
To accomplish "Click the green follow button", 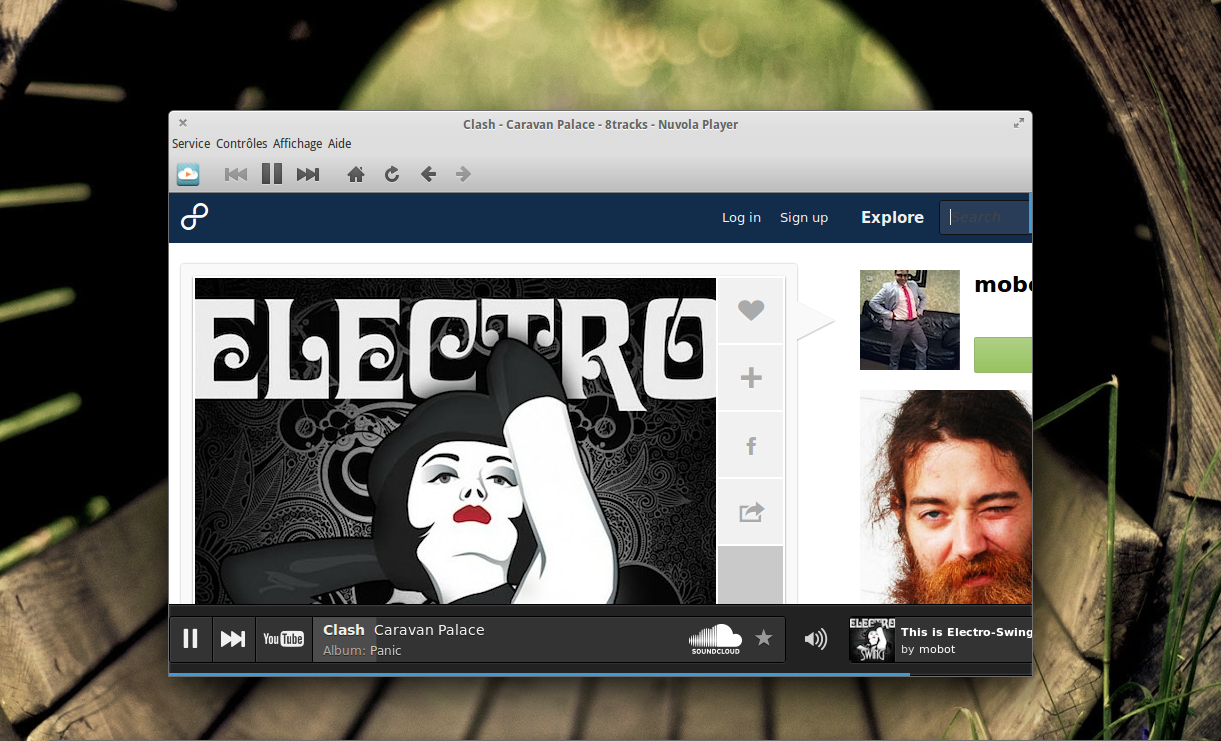I will point(1003,355).
